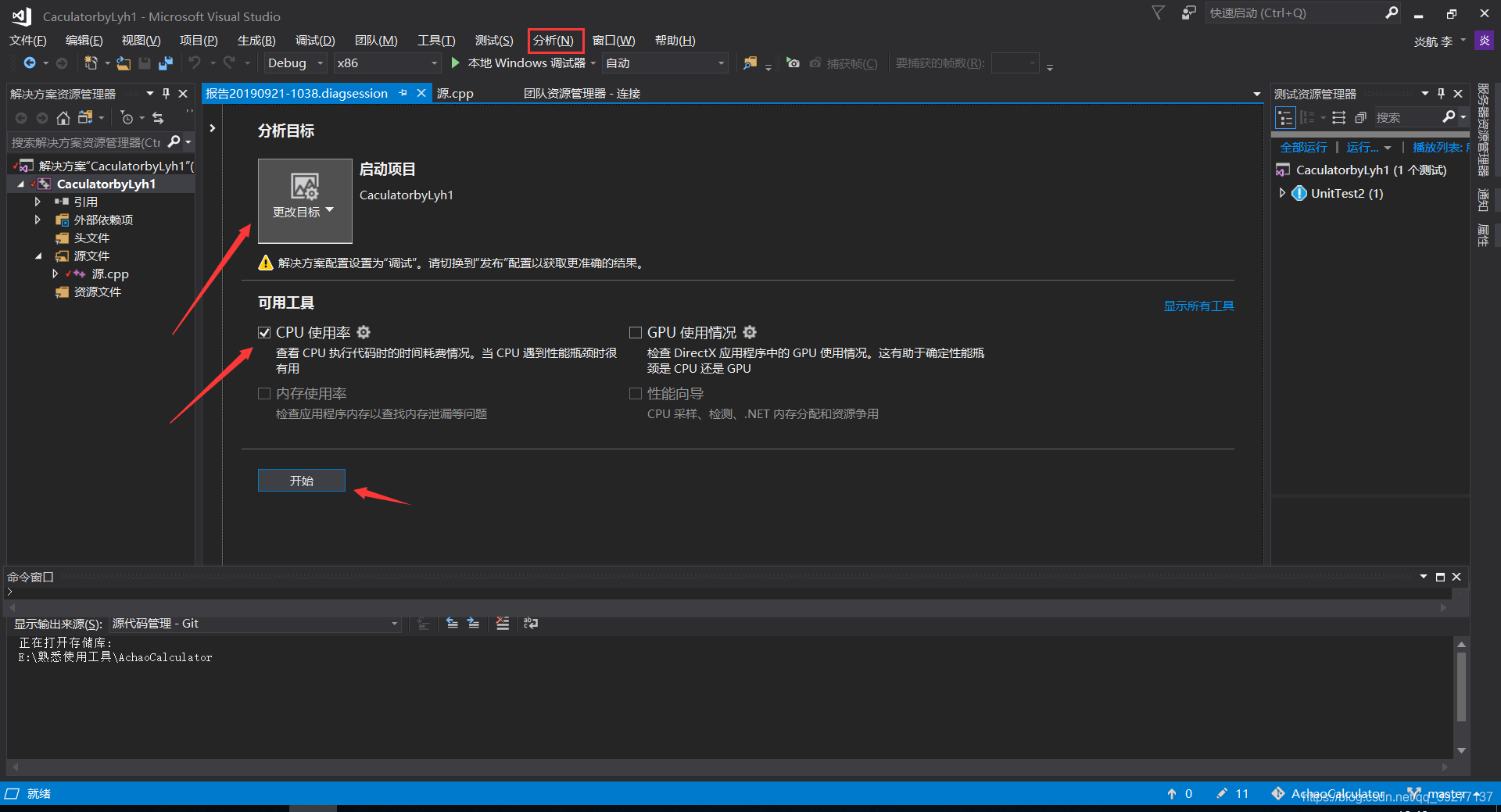The image size is (1501, 812).
Task: Expand the 源.cpp tree node
Action: point(56,274)
